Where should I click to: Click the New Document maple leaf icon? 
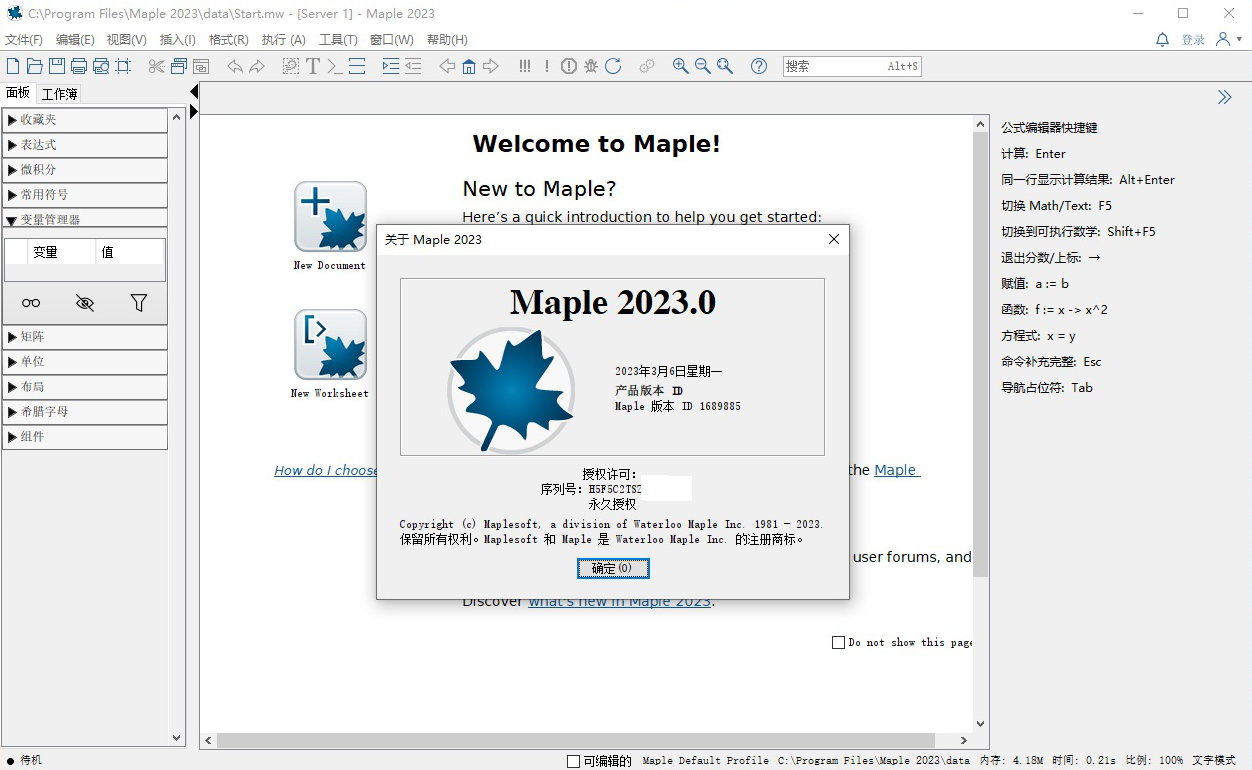pyautogui.click(x=330, y=217)
